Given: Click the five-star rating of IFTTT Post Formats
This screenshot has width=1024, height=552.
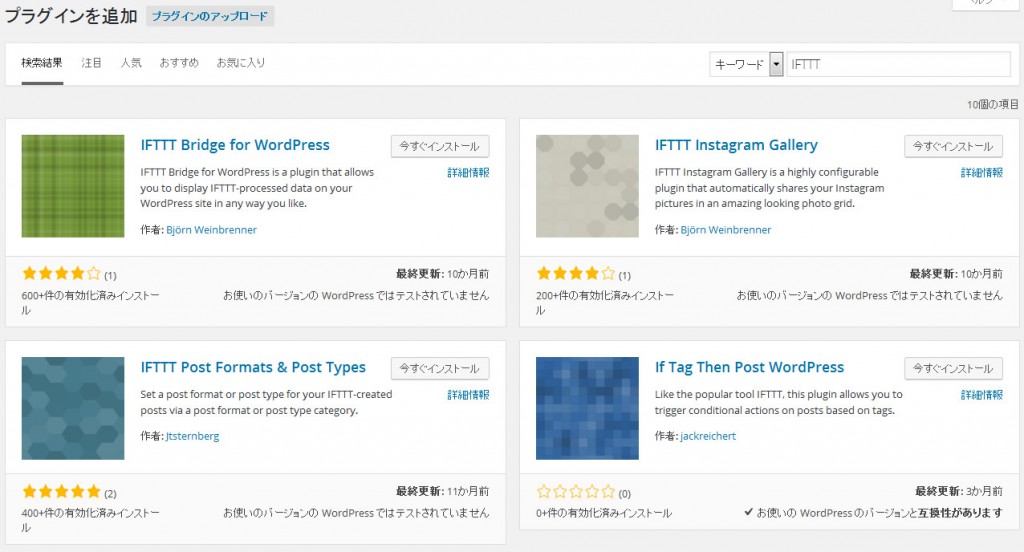Looking at the screenshot, I should pyautogui.click(x=61, y=491).
